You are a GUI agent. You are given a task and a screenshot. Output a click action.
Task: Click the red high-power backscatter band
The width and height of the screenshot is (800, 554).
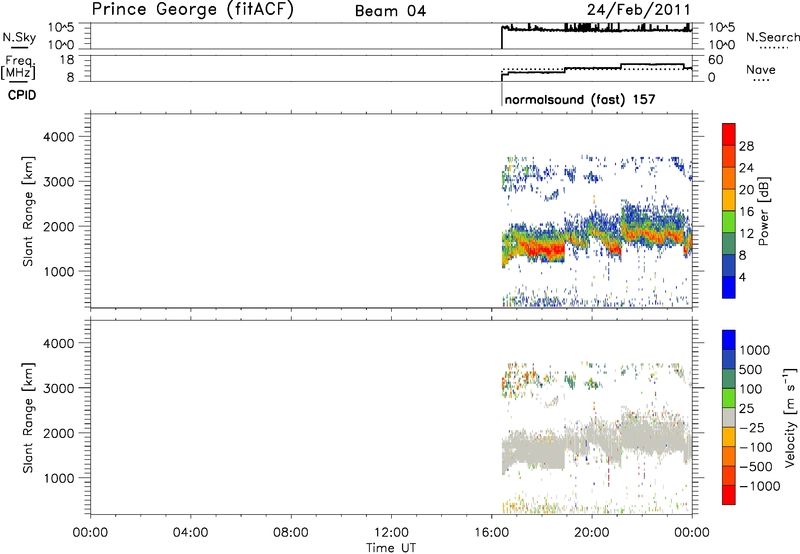544,250
